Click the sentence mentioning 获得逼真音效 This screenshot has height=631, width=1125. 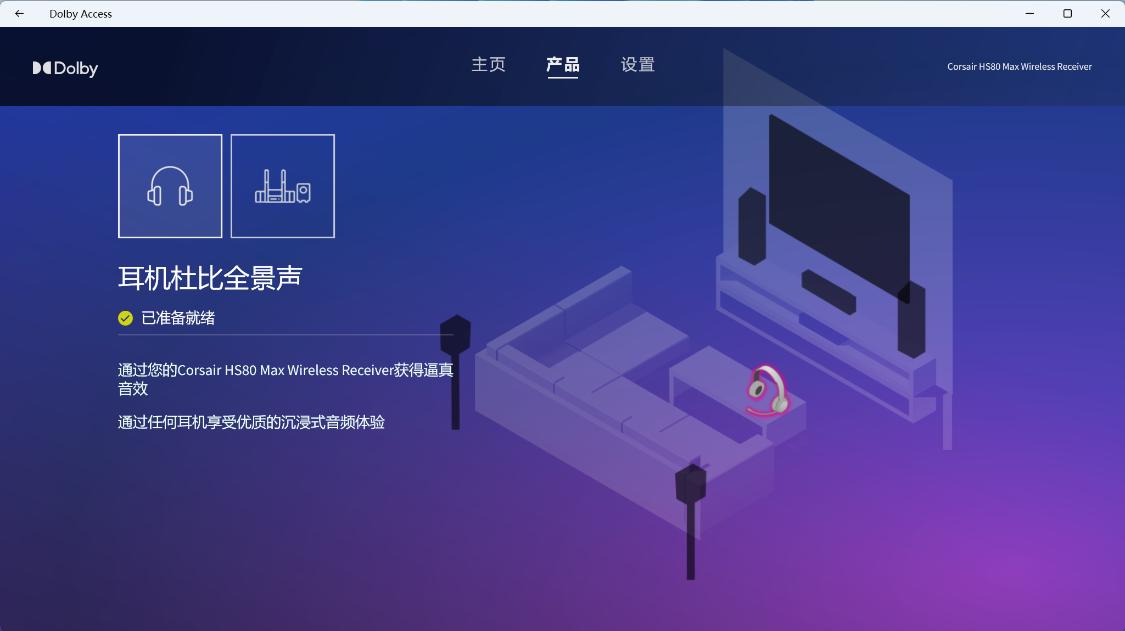[x=286, y=379]
